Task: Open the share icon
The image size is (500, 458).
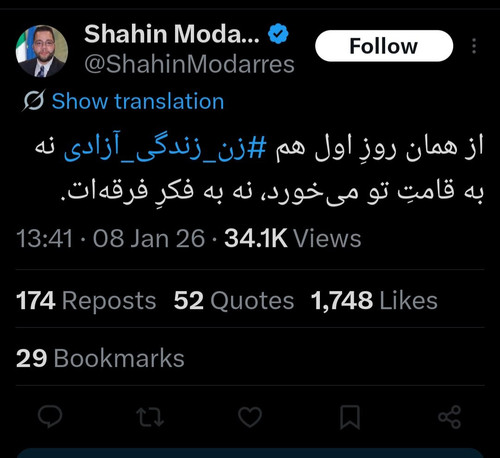Action: coord(450,417)
